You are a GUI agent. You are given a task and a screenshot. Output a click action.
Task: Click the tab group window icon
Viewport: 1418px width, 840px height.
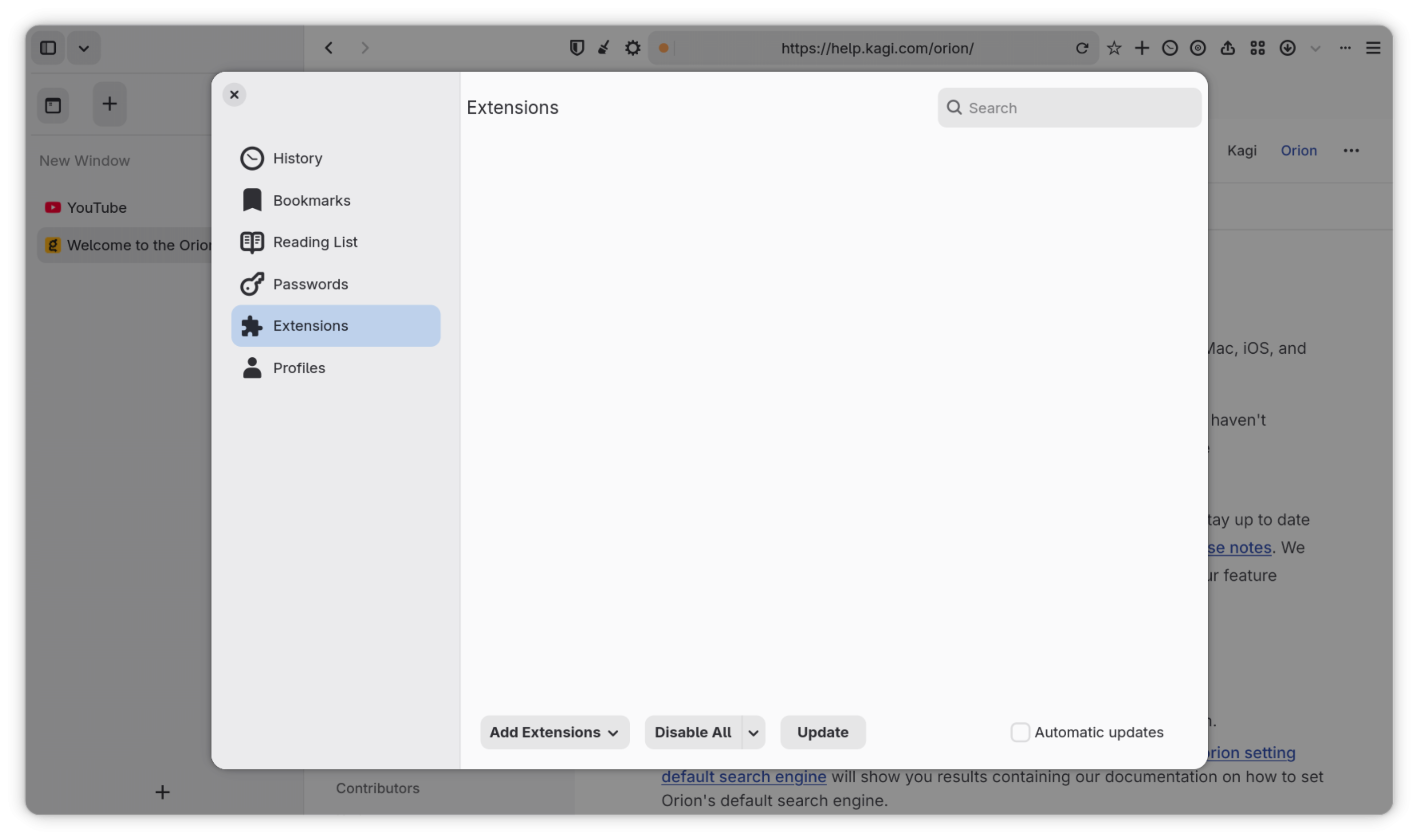click(53, 105)
